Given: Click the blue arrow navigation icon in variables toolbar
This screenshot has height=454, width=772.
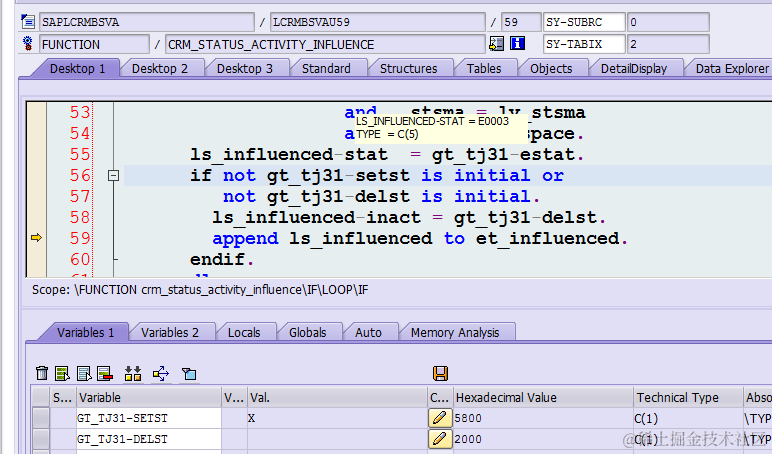Looking at the screenshot, I should coord(161,373).
